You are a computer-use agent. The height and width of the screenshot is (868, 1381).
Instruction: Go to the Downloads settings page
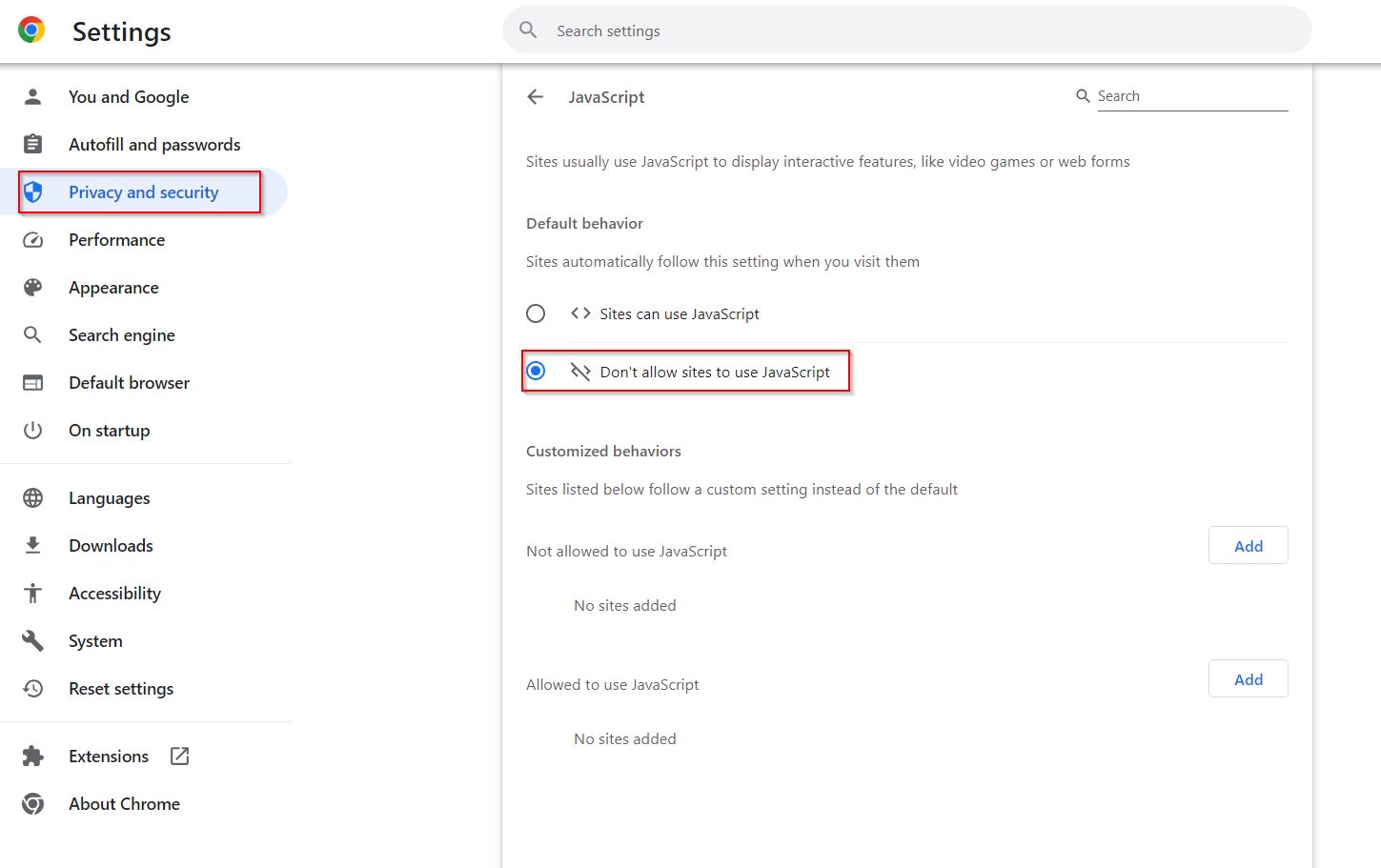click(111, 546)
